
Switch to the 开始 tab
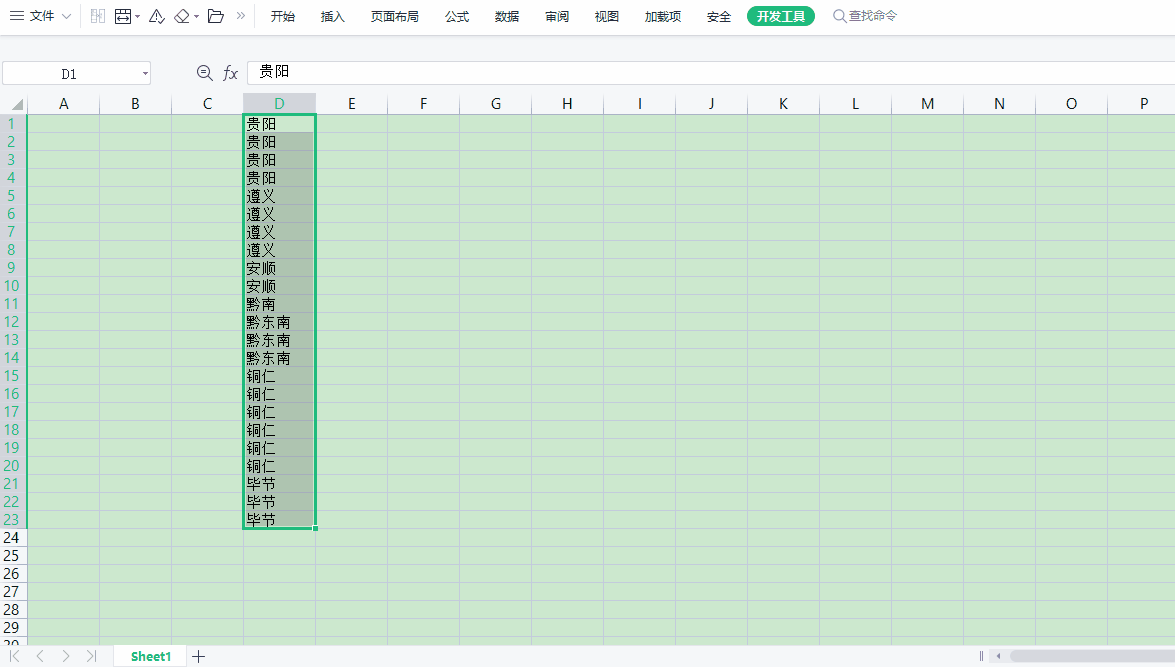click(283, 16)
